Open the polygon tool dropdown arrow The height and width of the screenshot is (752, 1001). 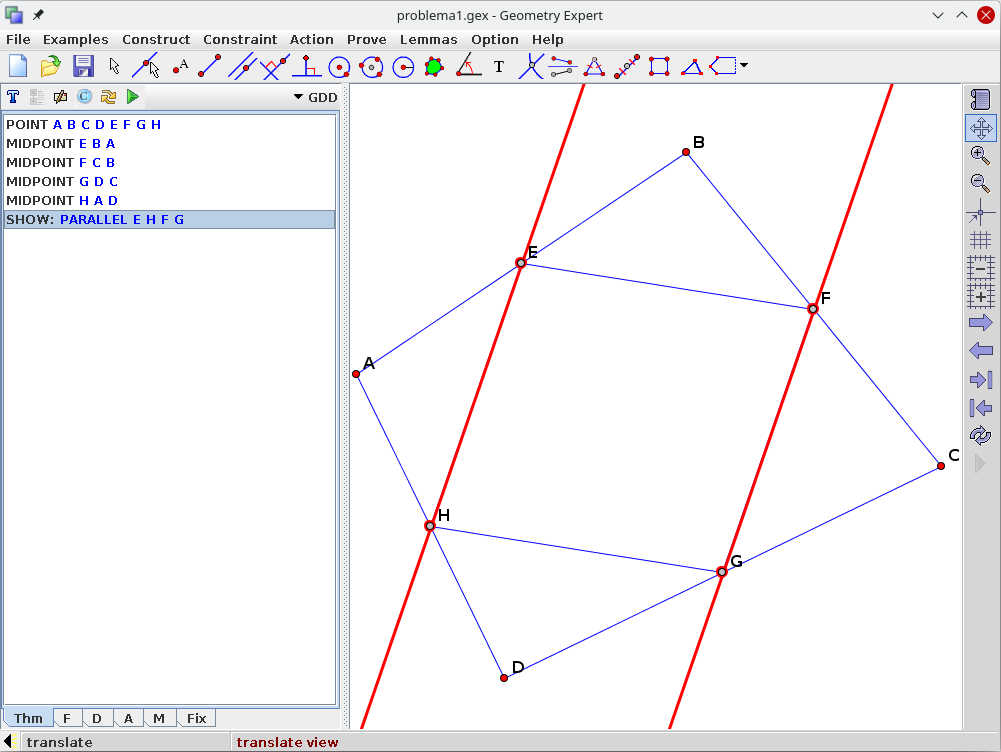tap(744, 65)
